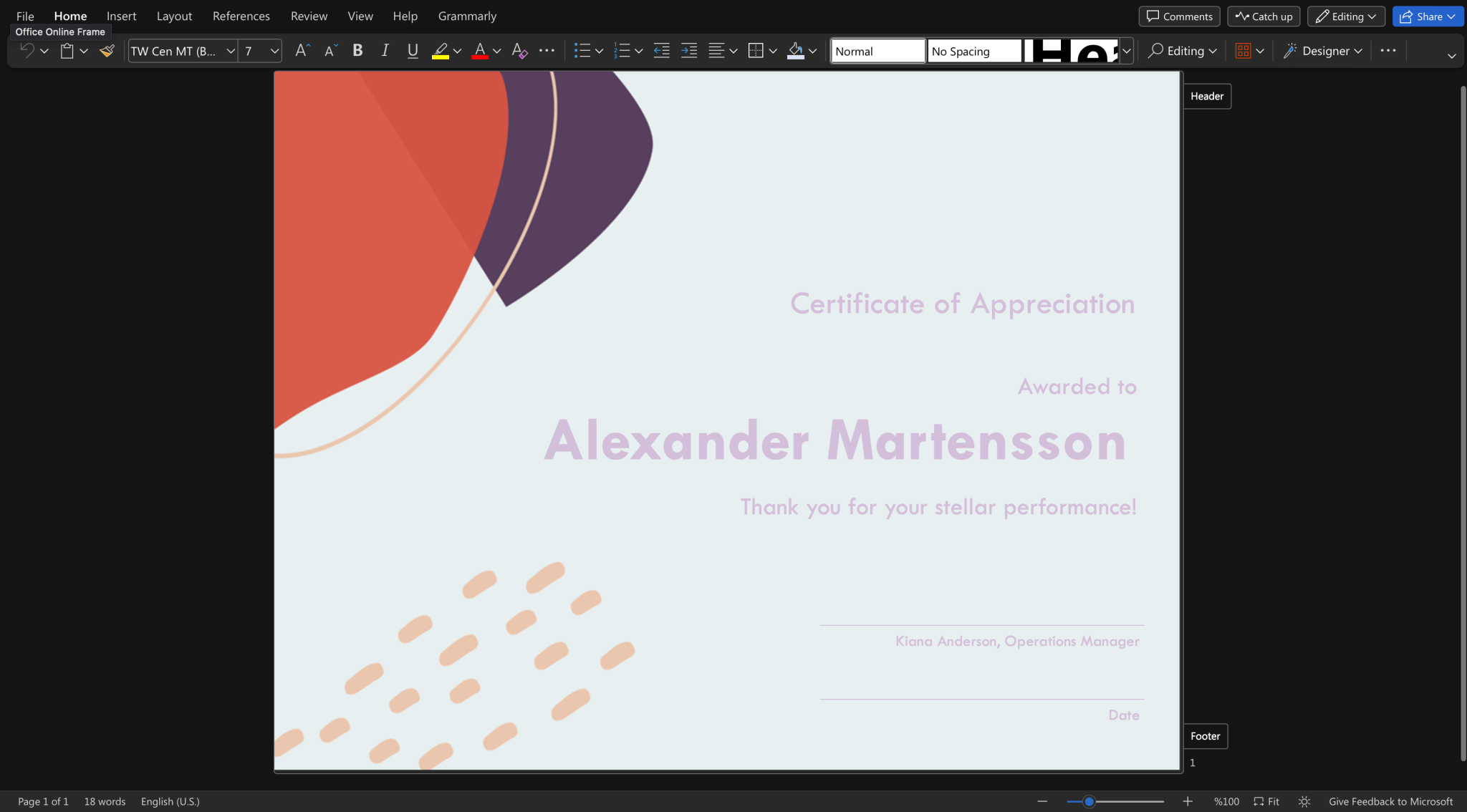Screen dimensions: 1467x812
Task: Toggle the page brightness in status bar
Action: 1304,801
